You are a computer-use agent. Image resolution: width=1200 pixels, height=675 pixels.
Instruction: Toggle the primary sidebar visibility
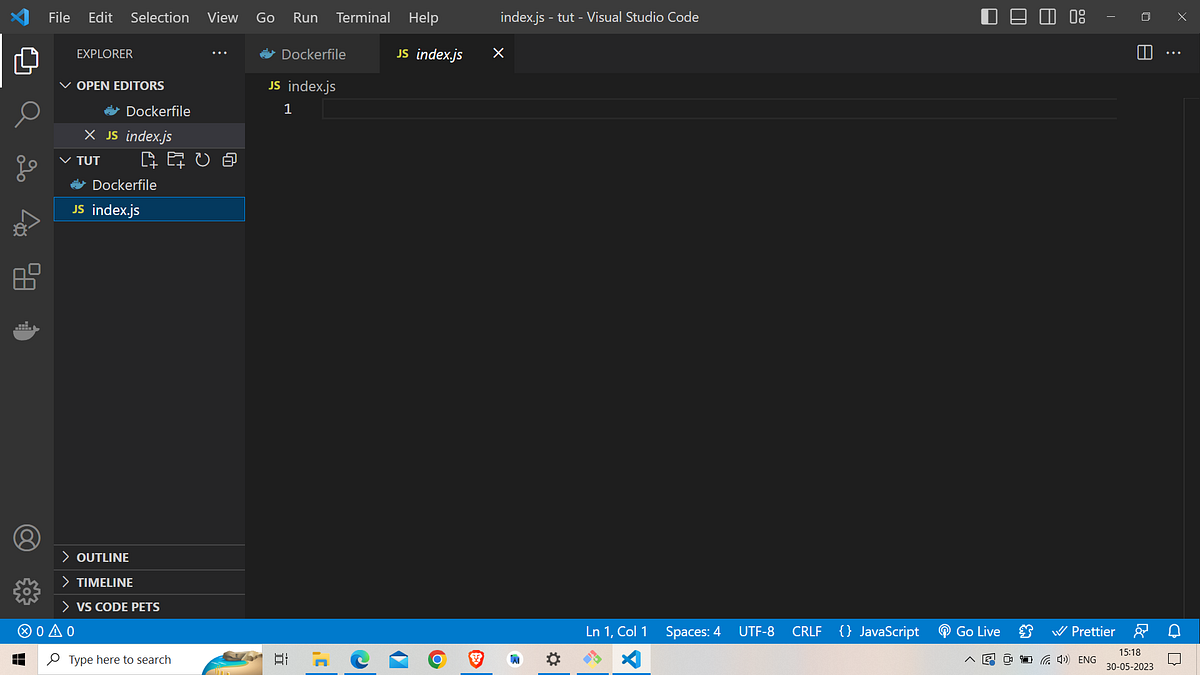tap(989, 17)
